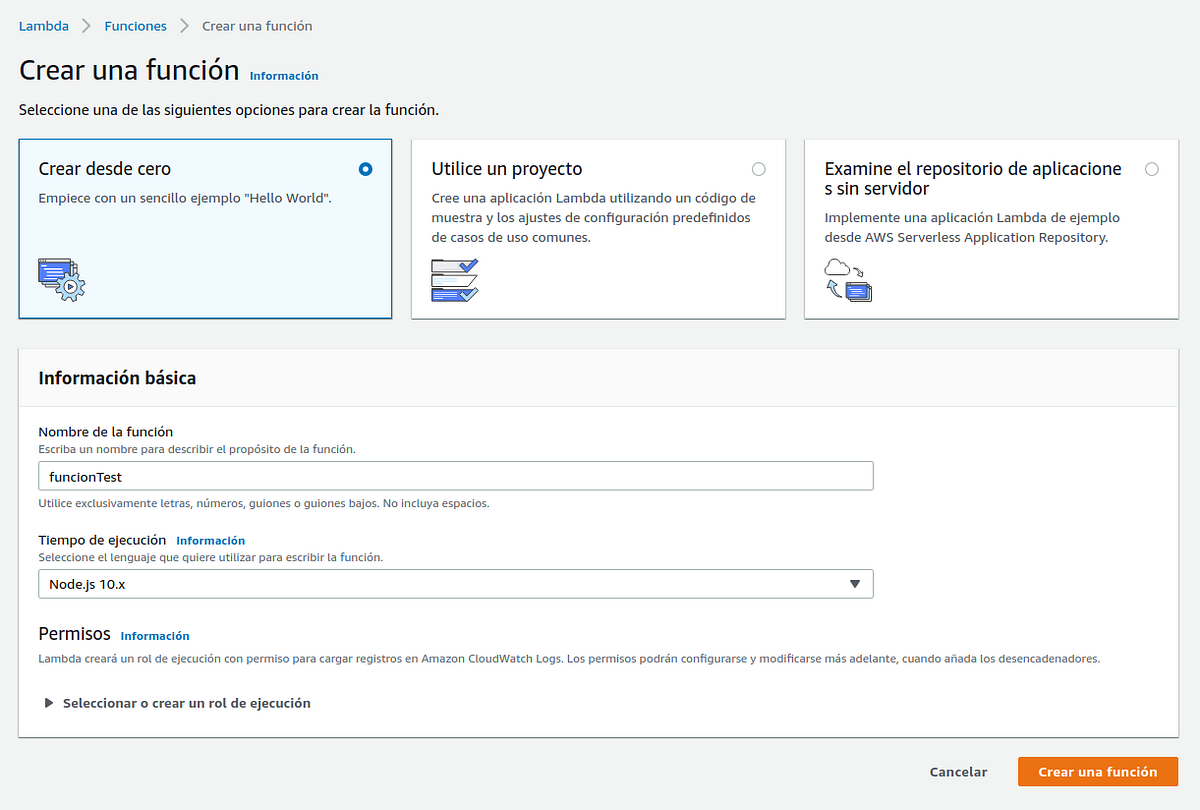Choose Examine el repositorio de aplicaciones sin servidor
Viewport: 1200px width, 810px height.
pyautogui.click(x=1151, y=170)
